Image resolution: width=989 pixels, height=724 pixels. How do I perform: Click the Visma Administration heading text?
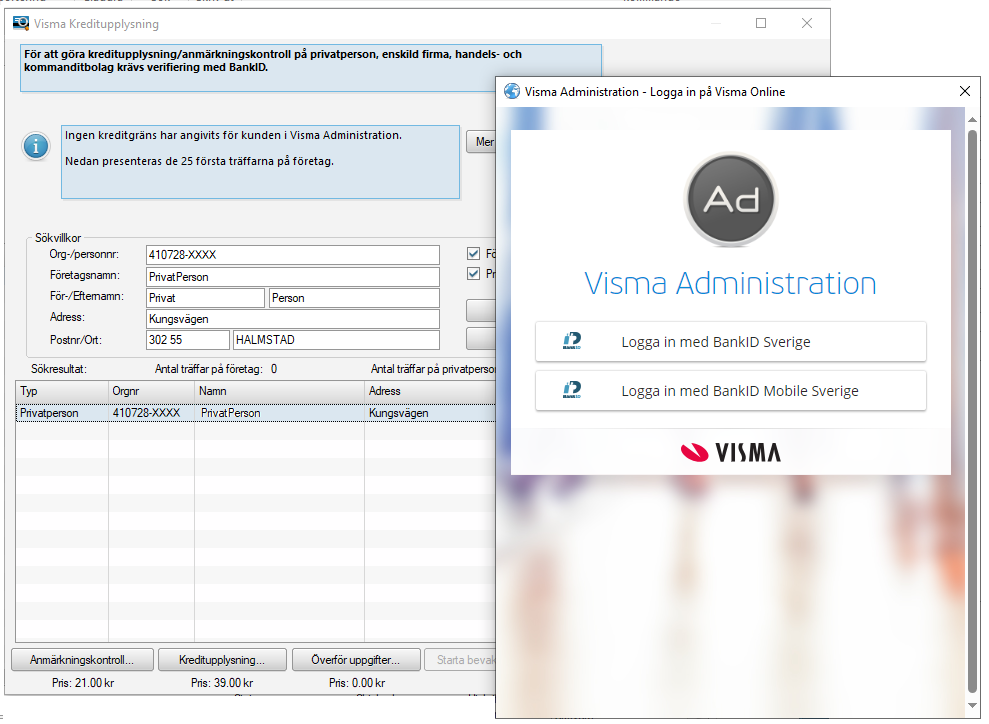pyautogui.click(x=730, y=284)
